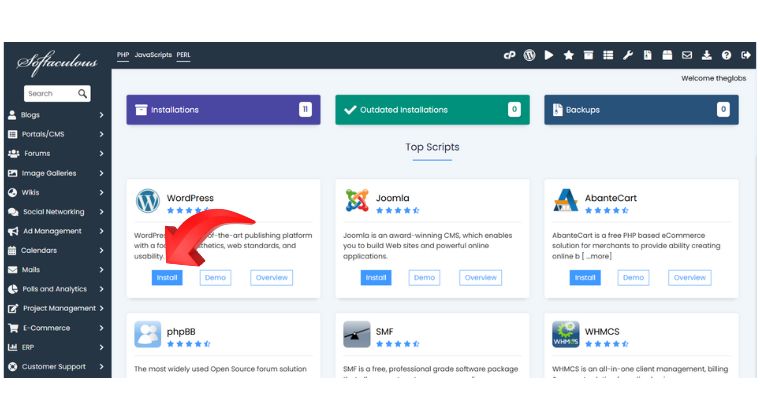Click the AbanteCart logo icon
The image size is (760, 420).
point(566,201)
